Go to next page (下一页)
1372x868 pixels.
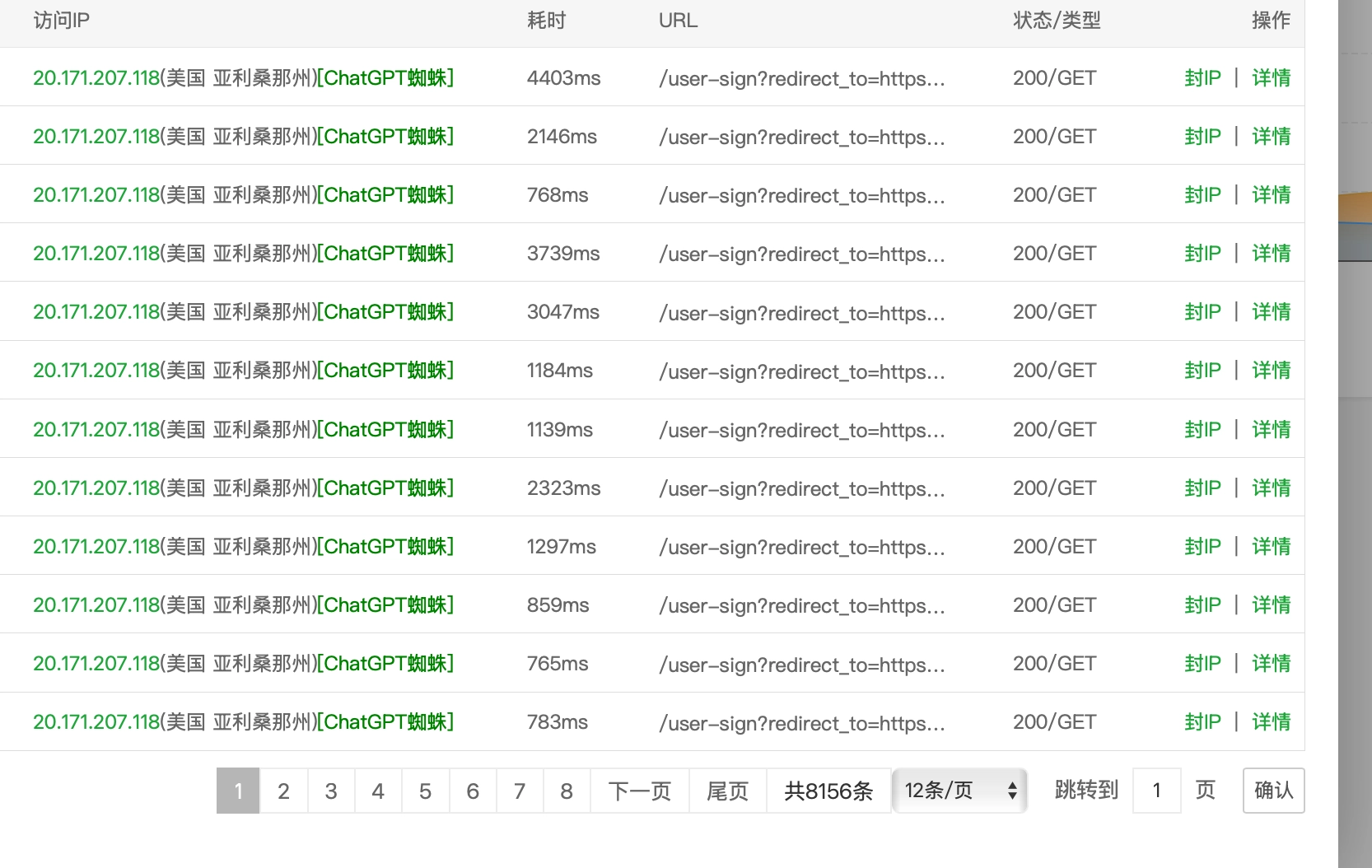pos(640,791)
